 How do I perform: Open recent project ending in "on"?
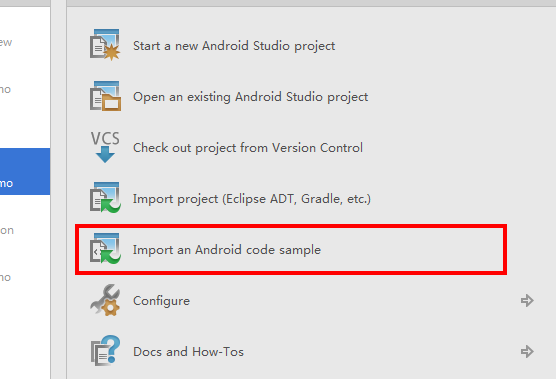point(25,230)
